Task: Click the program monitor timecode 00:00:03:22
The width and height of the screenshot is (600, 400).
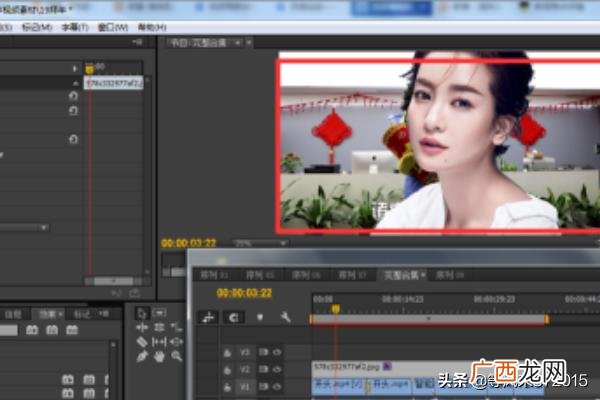Action: point(189,243)
